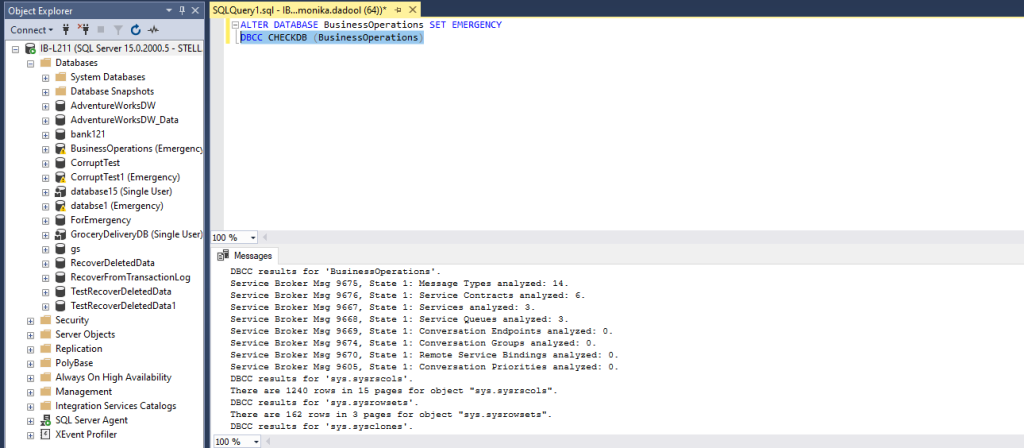This screenshot has height=448, width=1024.
Task: Open the Activity Monitor icon
Action: tap(153, 30)
